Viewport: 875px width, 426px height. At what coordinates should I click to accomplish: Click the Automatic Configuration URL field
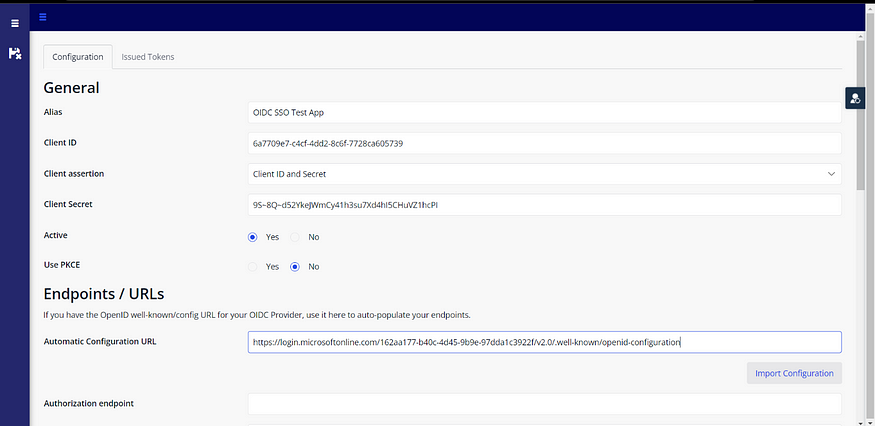[545, 342]
